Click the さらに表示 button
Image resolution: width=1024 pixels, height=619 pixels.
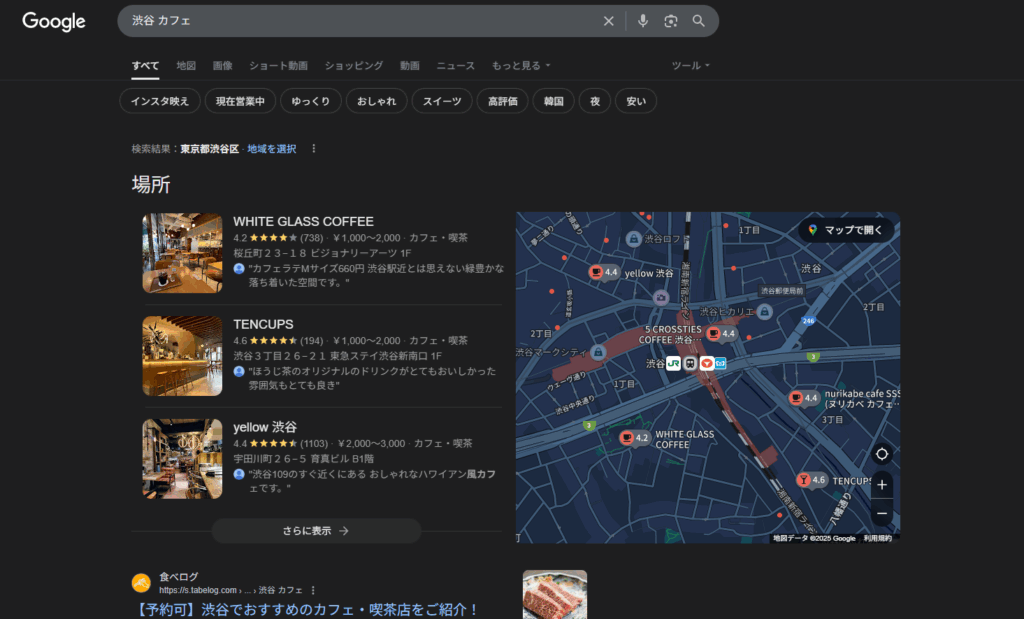(x=316, y=531)
